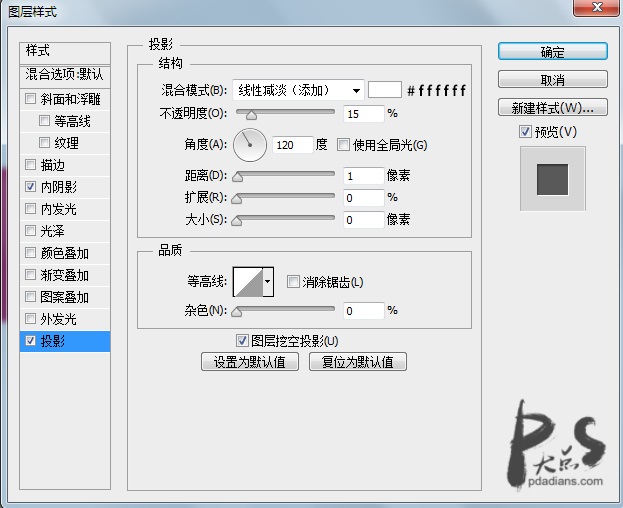Screen dimensions: 623x508
Task: Click the angle field showing 120
Action: [x=292, y=145]
